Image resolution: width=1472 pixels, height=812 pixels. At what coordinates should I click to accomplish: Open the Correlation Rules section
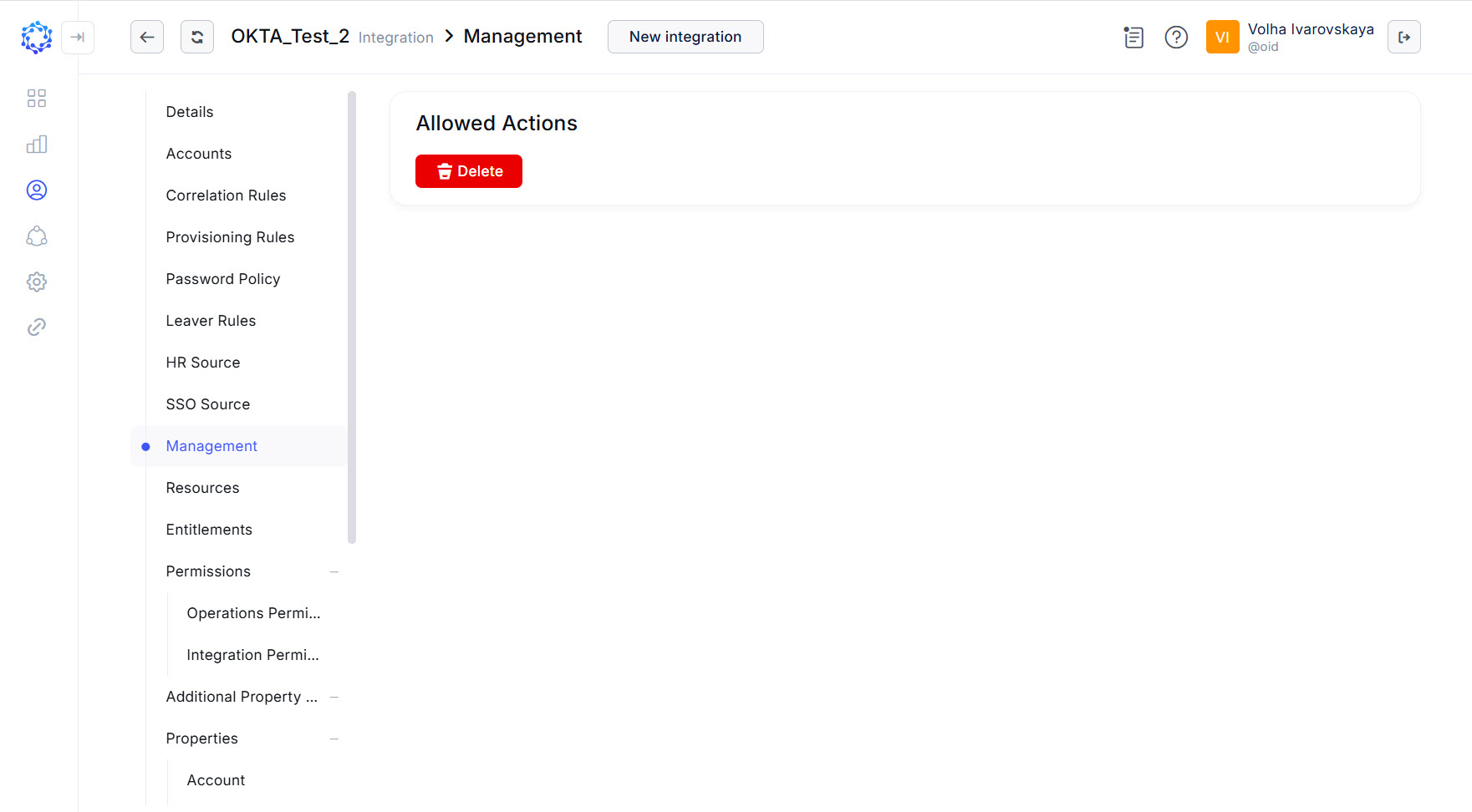[226, 195]
